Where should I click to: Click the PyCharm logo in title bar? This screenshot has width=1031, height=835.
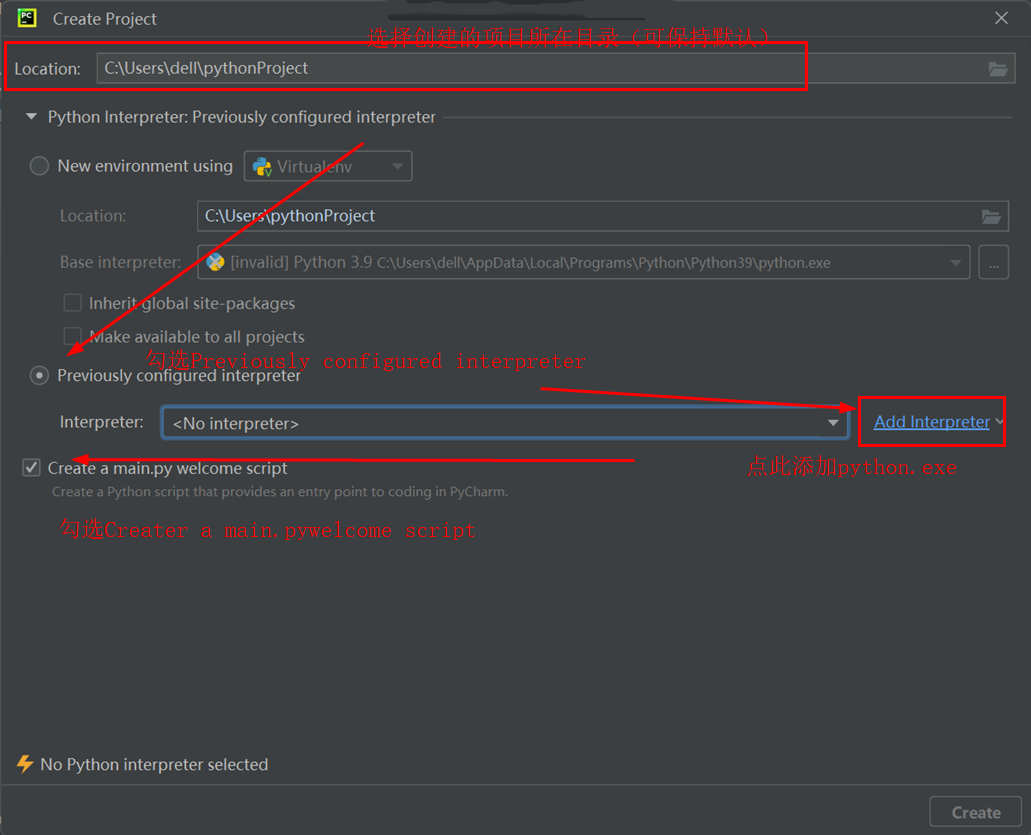27,18
